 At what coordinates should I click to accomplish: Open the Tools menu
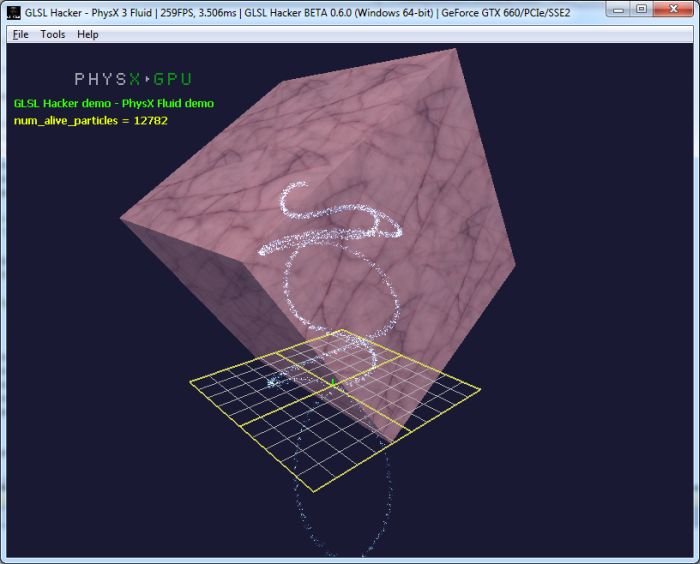click(x=53, y=34)
